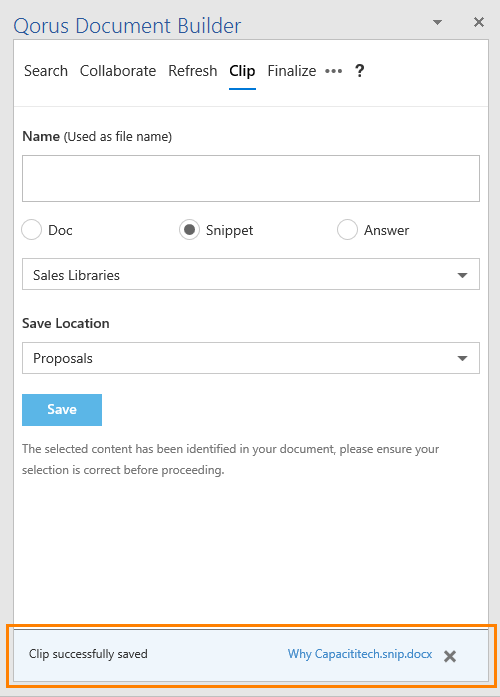
Task: Select the Clip tab
Action: pos(242,71)
